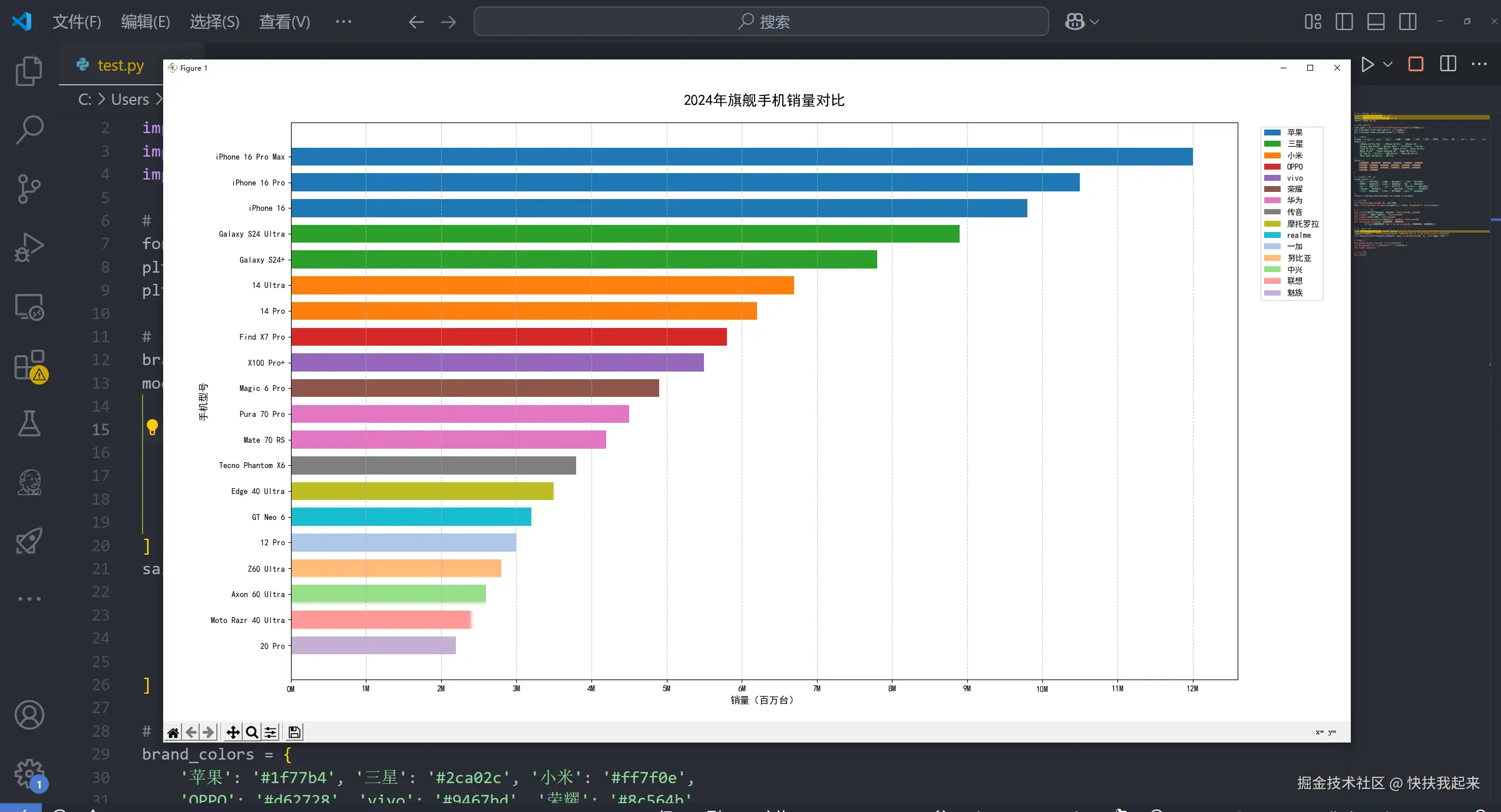The width and height of the screenshot is (1501, 812).
Task: Select the matplotlib Pan move tool
Action: coord(233,732)
